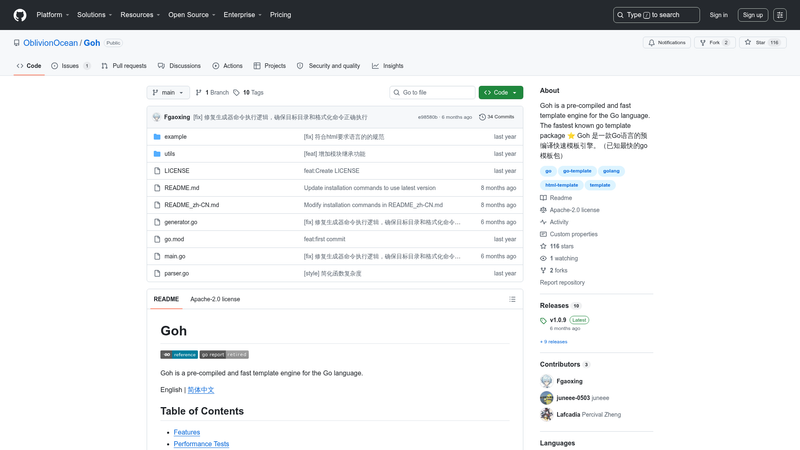Switch to the Issues tab

(x=71, y=66)
